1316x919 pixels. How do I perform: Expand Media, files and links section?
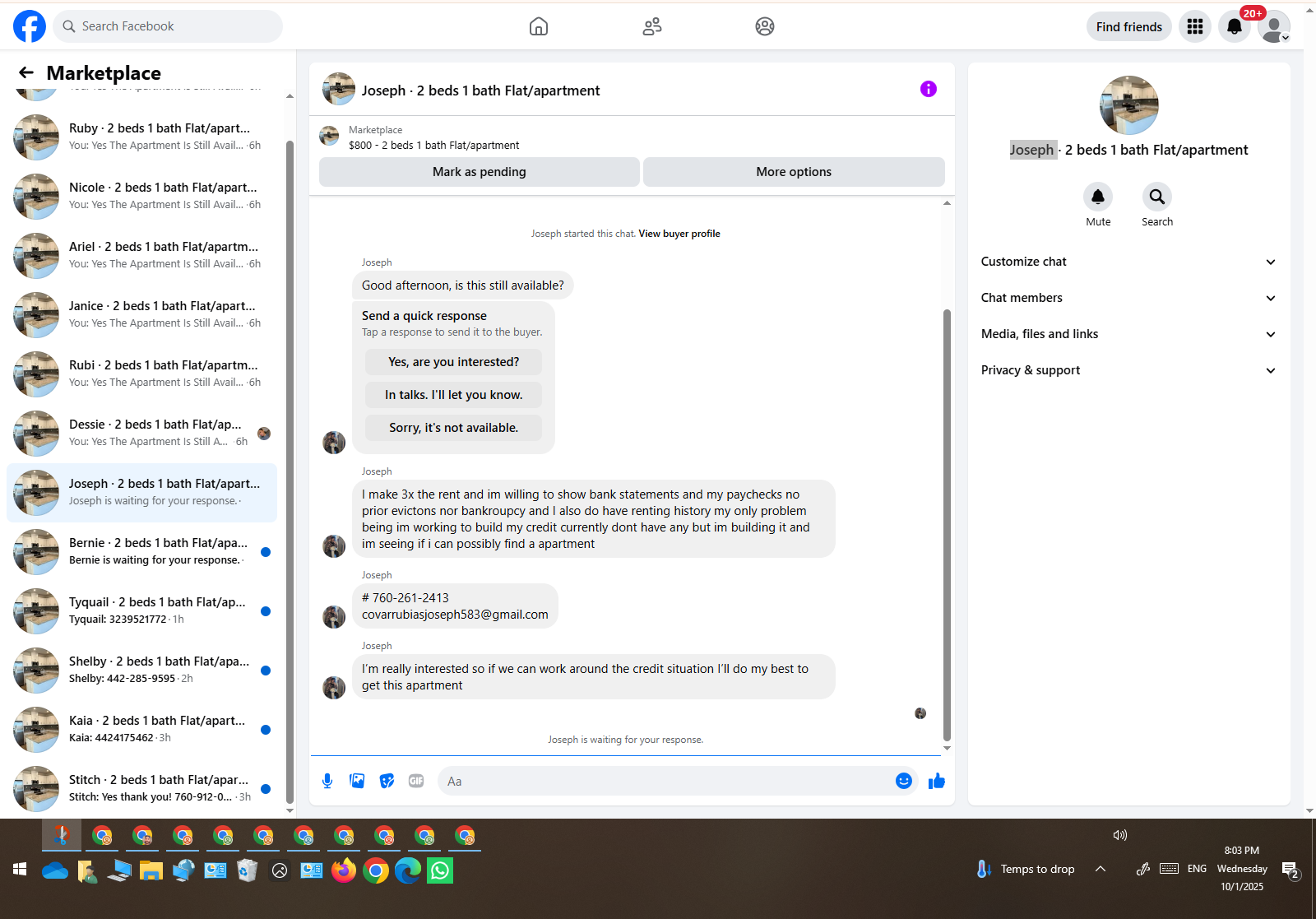coord(1128,334)
